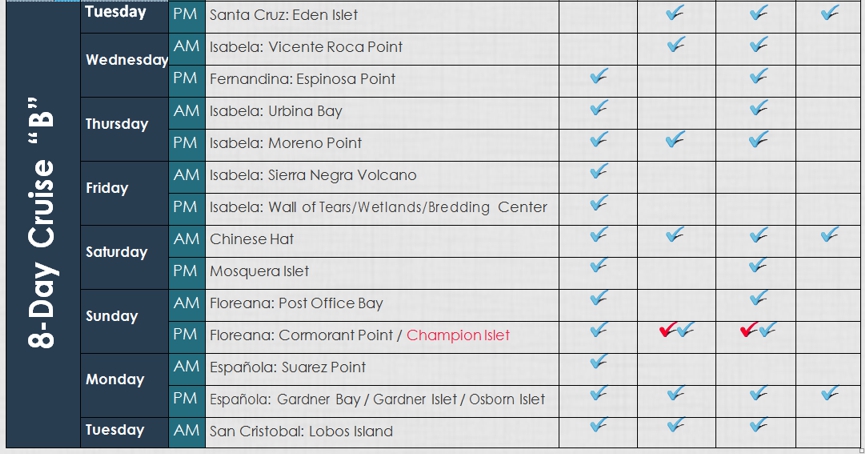The height and width of the screenshot is (454, 865).
Task: Click the AM cell beside Floreana: Post Office Bay
Action: [187, 305]
